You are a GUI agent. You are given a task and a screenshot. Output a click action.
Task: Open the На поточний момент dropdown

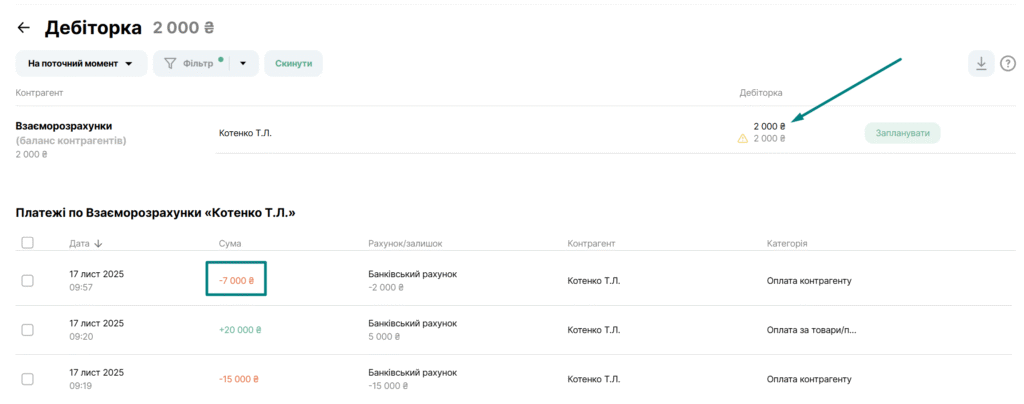pyautogui.click(x=81, y=63)
